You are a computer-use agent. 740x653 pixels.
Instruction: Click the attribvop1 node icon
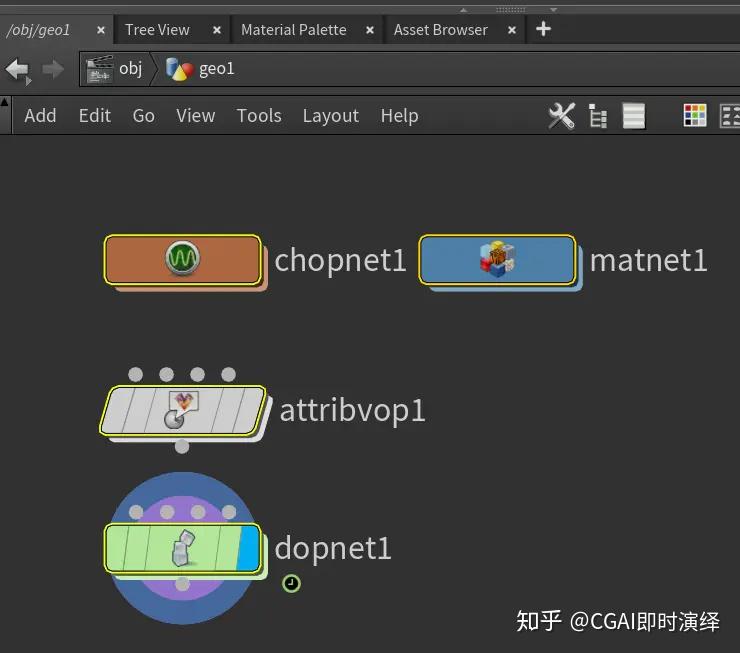pos(183,410)
